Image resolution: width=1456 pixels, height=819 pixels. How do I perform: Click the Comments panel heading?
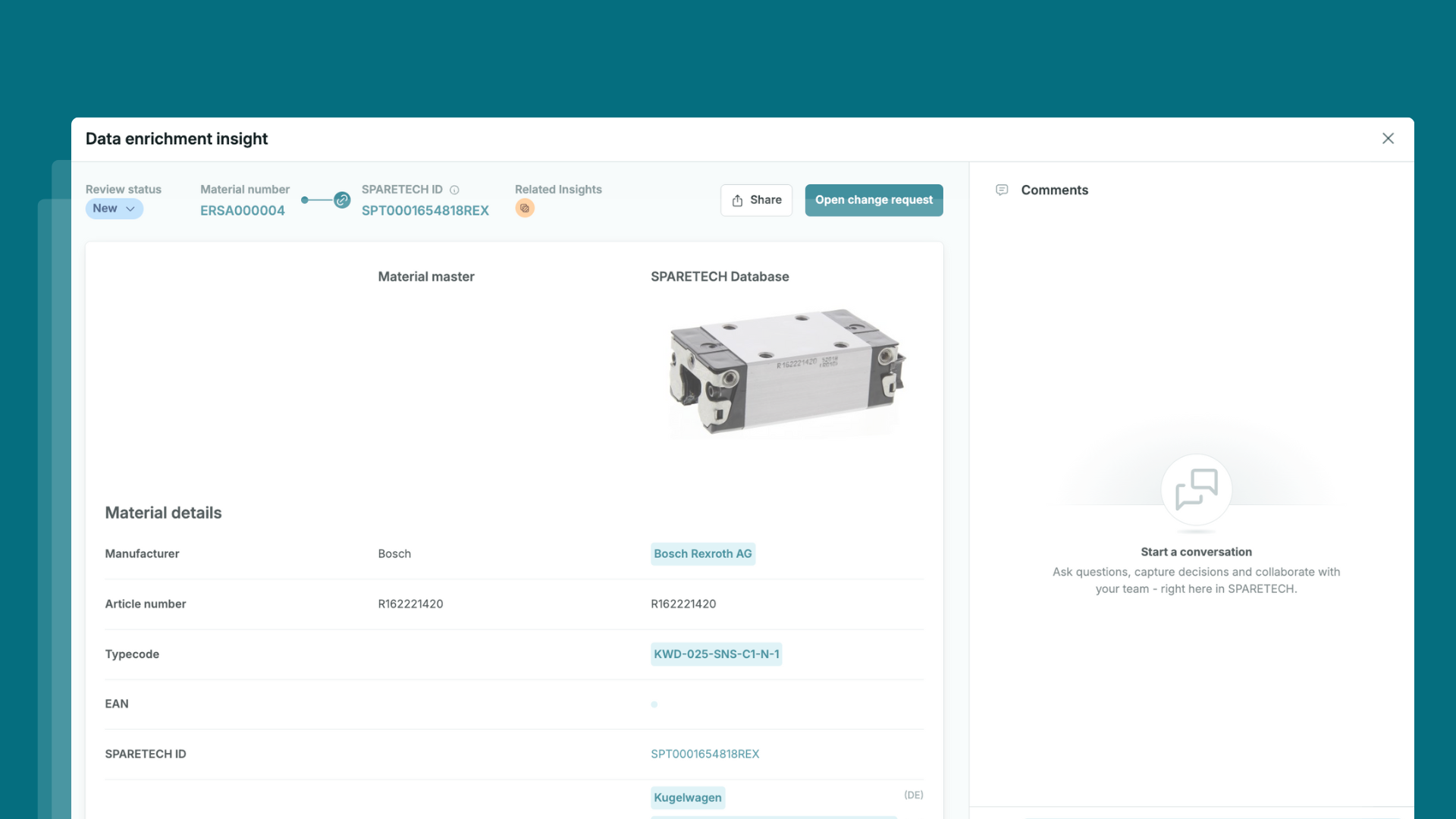pos(1054,190)
